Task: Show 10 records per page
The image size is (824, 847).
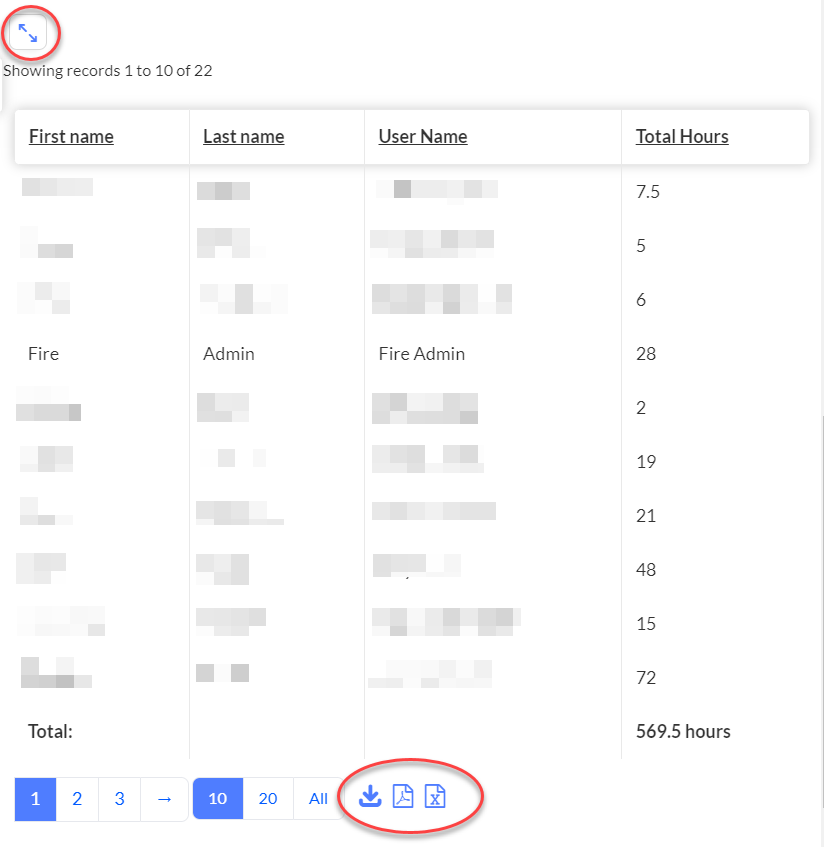Action: pyautogui.click(x=218, y=799)
